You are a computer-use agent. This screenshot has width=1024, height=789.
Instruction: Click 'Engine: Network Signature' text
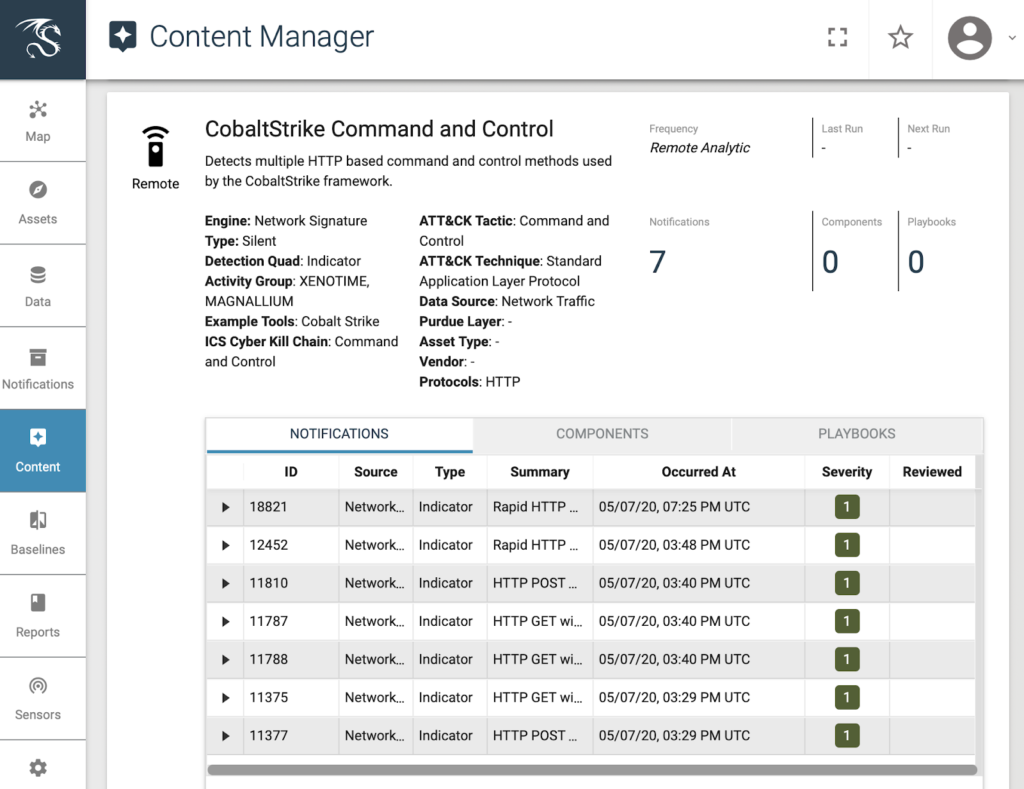coord(286,221)
